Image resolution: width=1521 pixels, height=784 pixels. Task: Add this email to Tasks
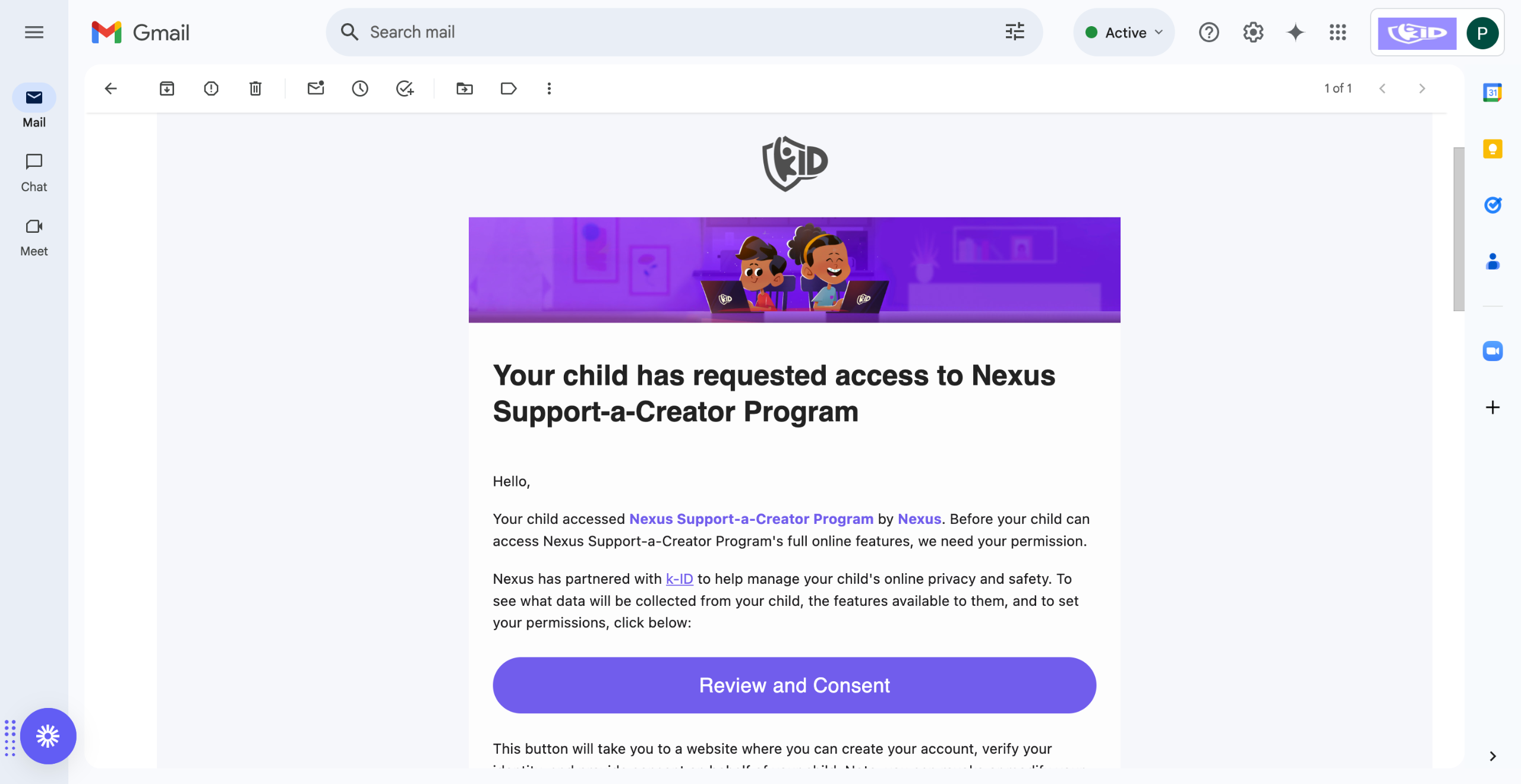pyautogui.click(x=405, y=88)
